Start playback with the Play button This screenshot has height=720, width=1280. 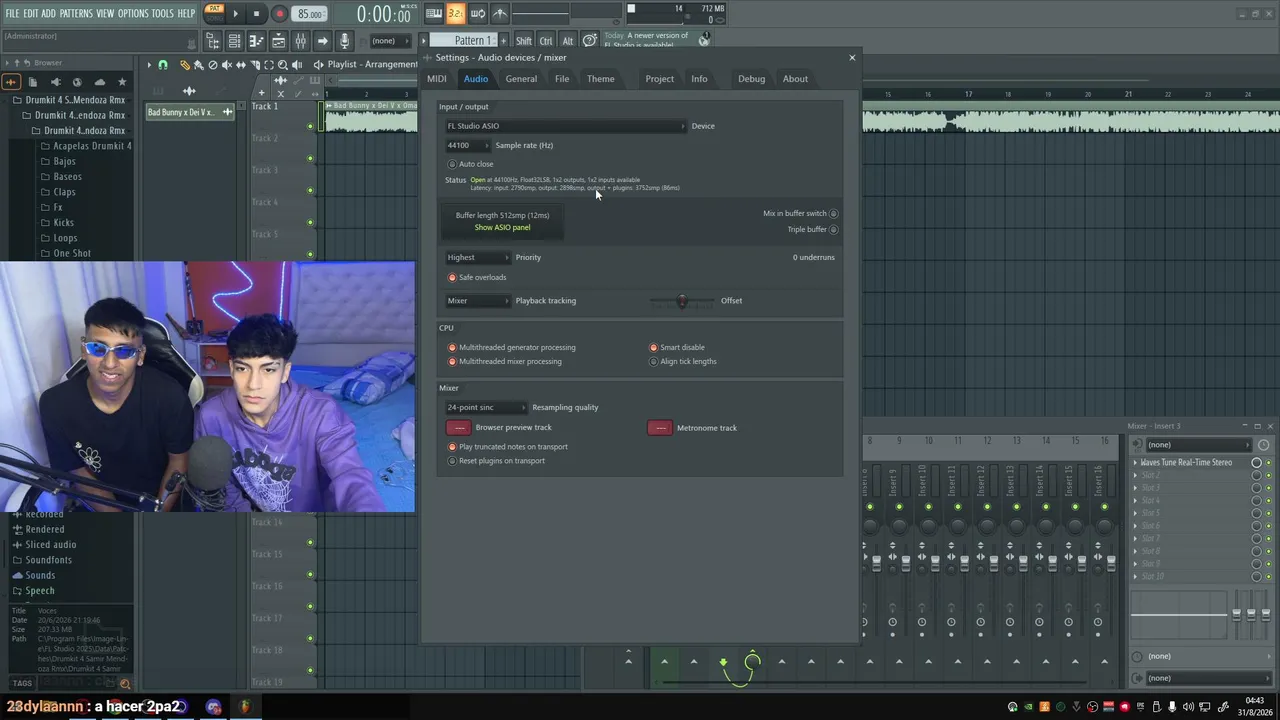[236, 14]
